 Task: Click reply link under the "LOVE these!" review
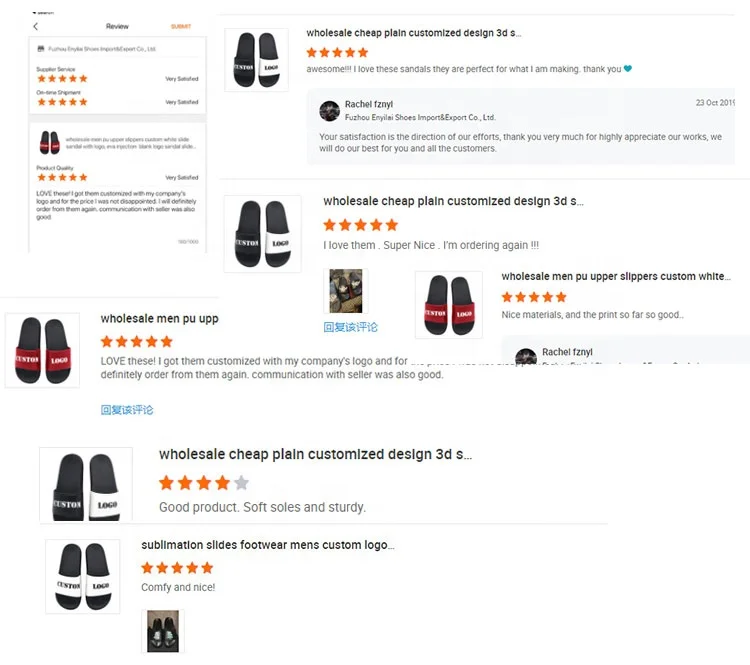(127, 410)
